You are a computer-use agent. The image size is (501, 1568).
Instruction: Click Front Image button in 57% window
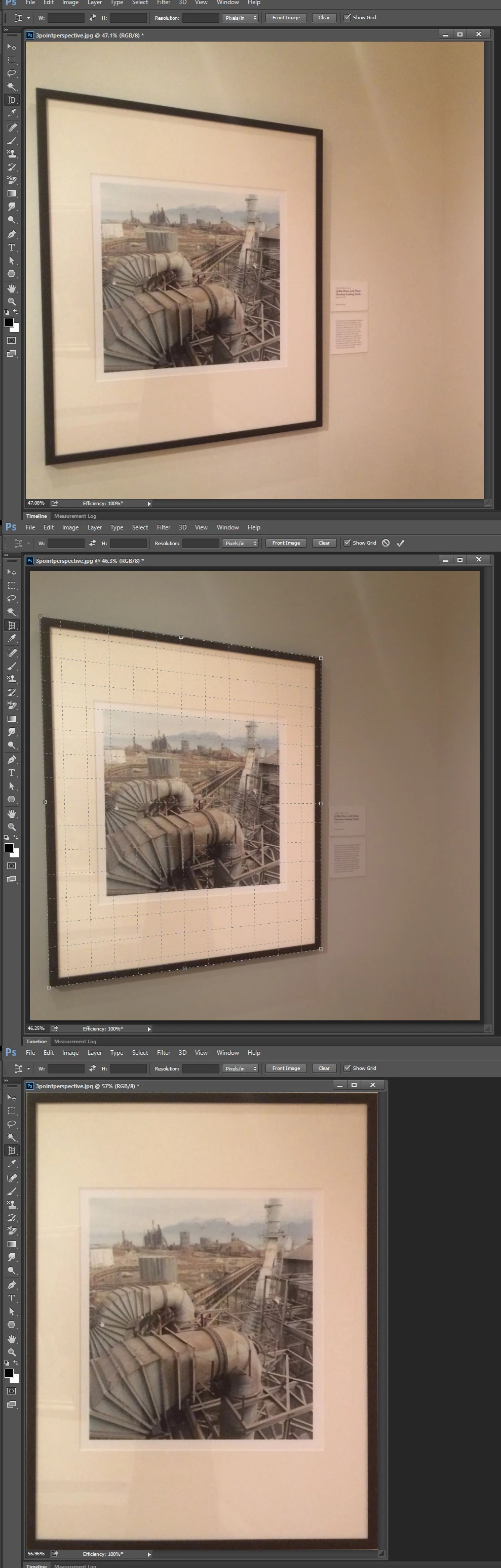(286, 1068)
